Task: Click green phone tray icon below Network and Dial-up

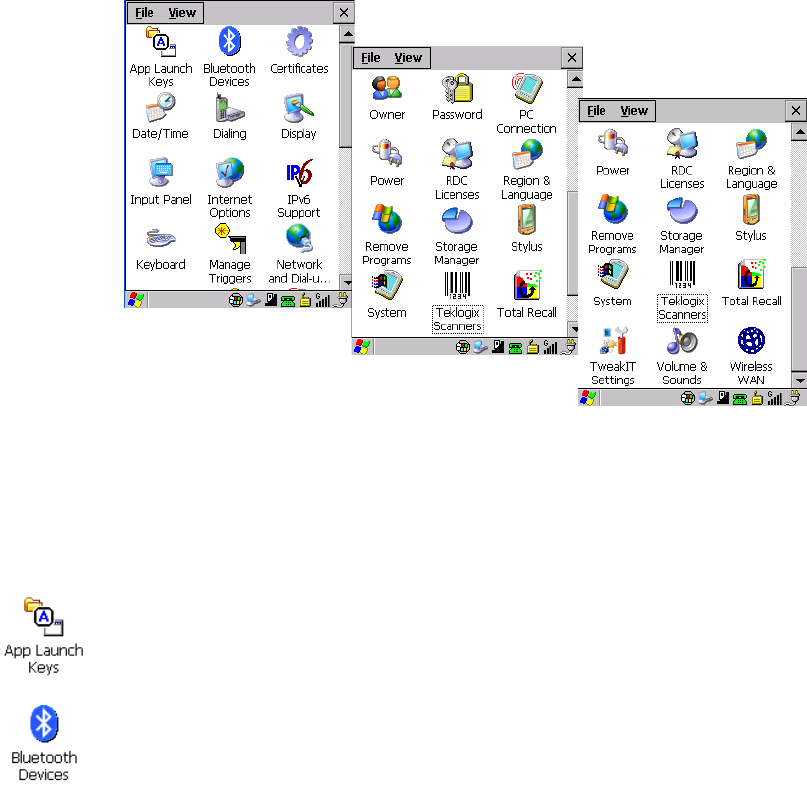Action: pyautogui.click(x=288, y=301)
